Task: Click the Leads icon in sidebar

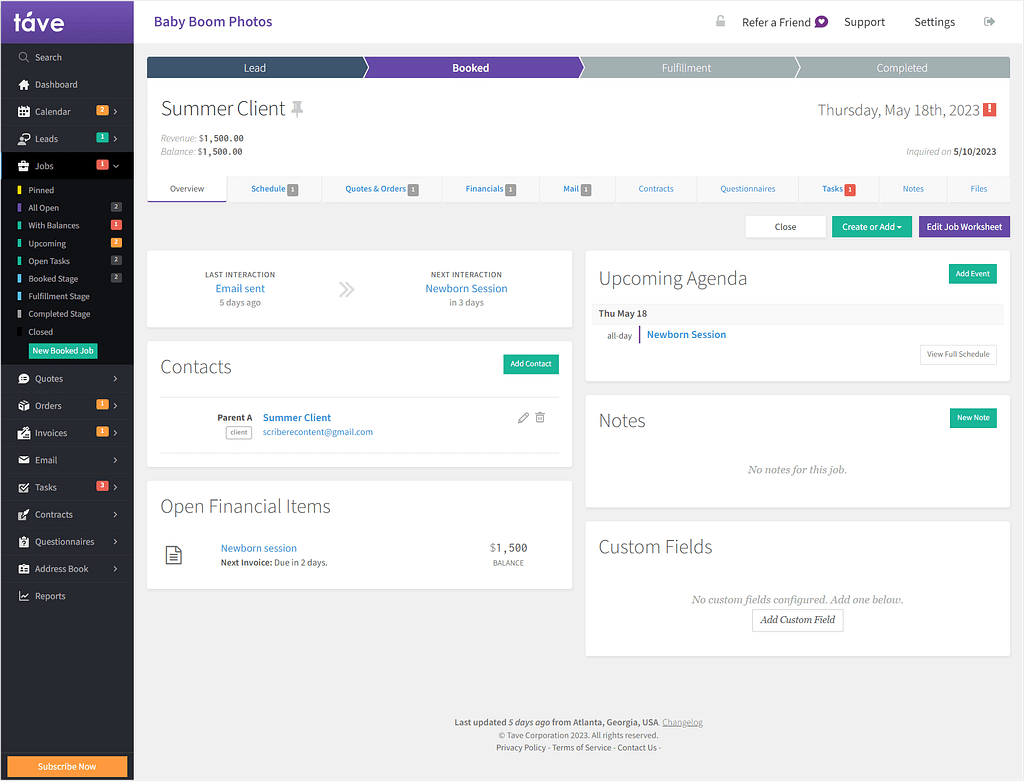Action: click(x=24, y=139)
